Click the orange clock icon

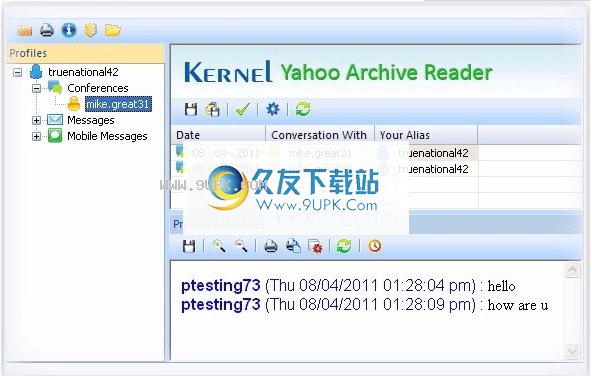(x=374, y=246)
